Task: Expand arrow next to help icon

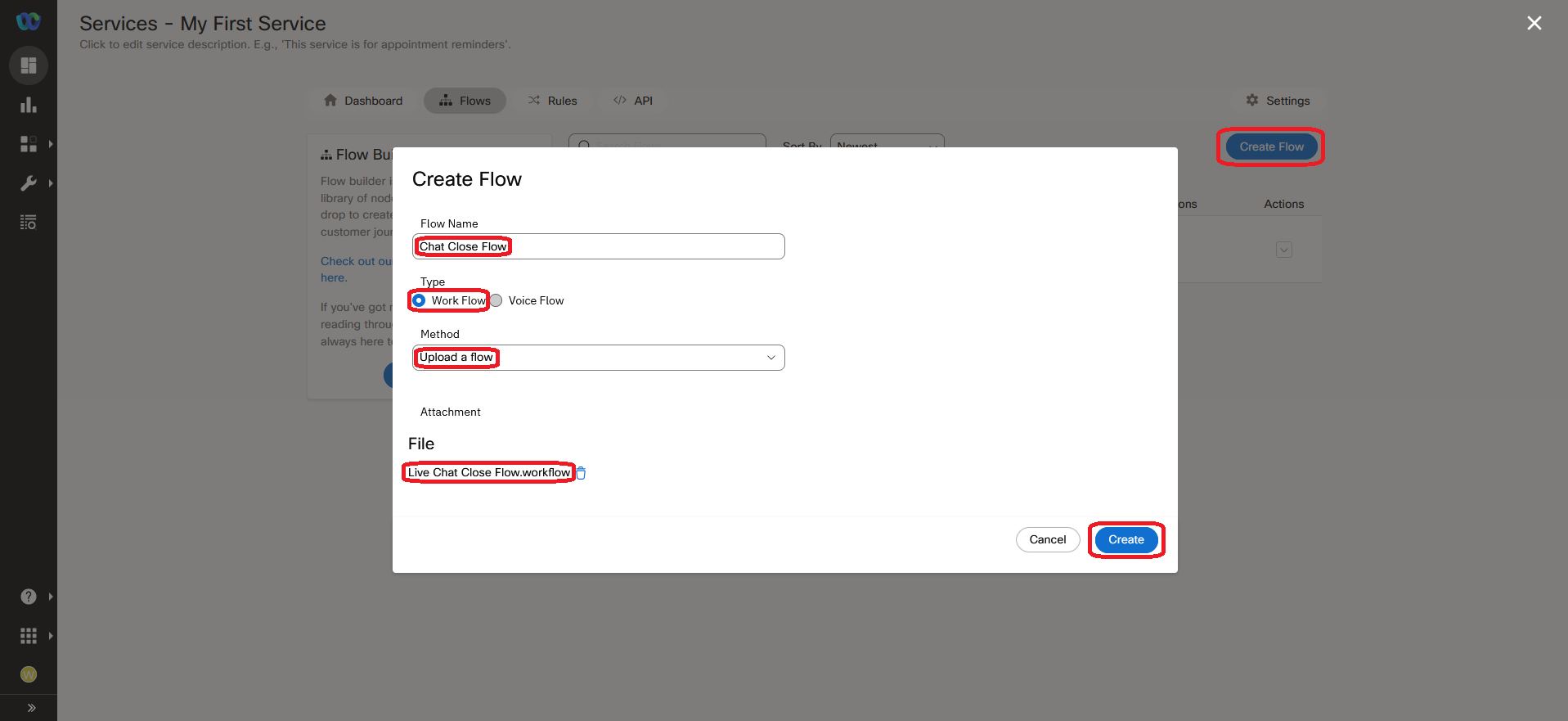Action: 51,597
